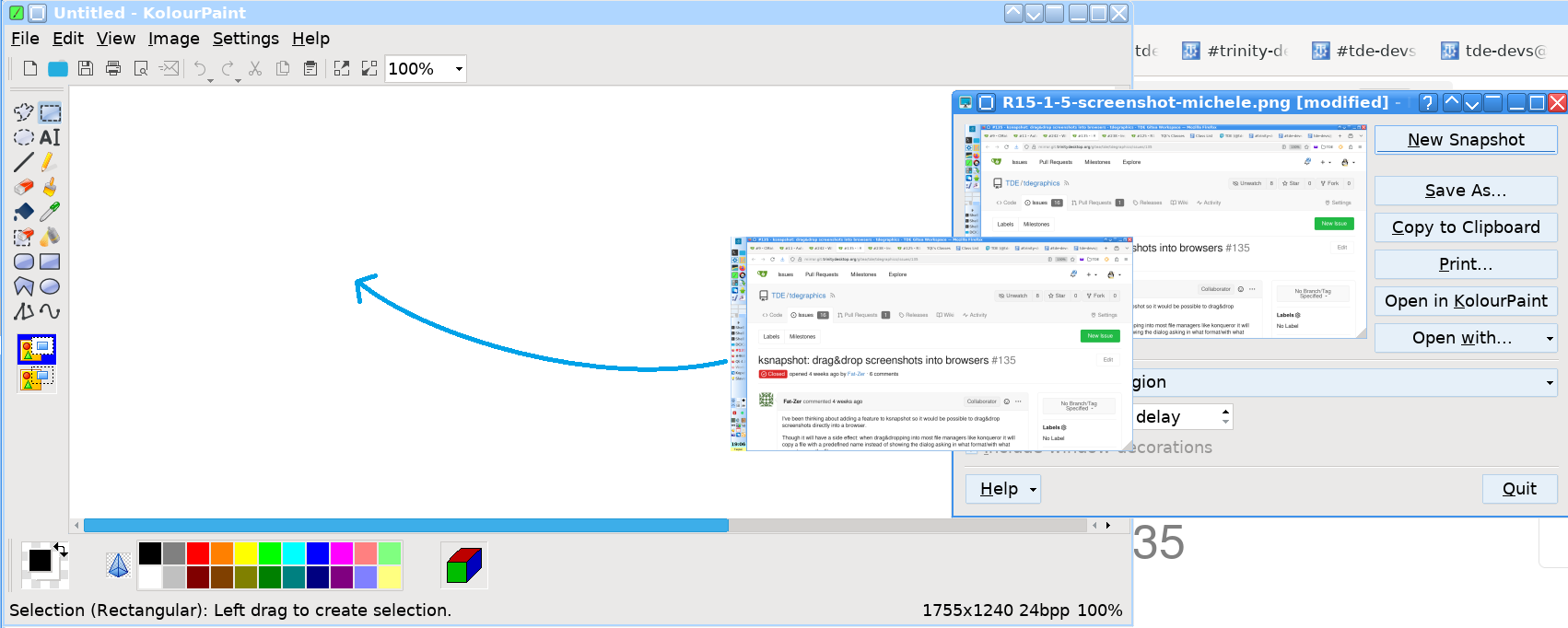Click the New Snapshot button
The height and width of the screenshot is (628, 1568).
pyautogui.click(x=1465, y=140)
